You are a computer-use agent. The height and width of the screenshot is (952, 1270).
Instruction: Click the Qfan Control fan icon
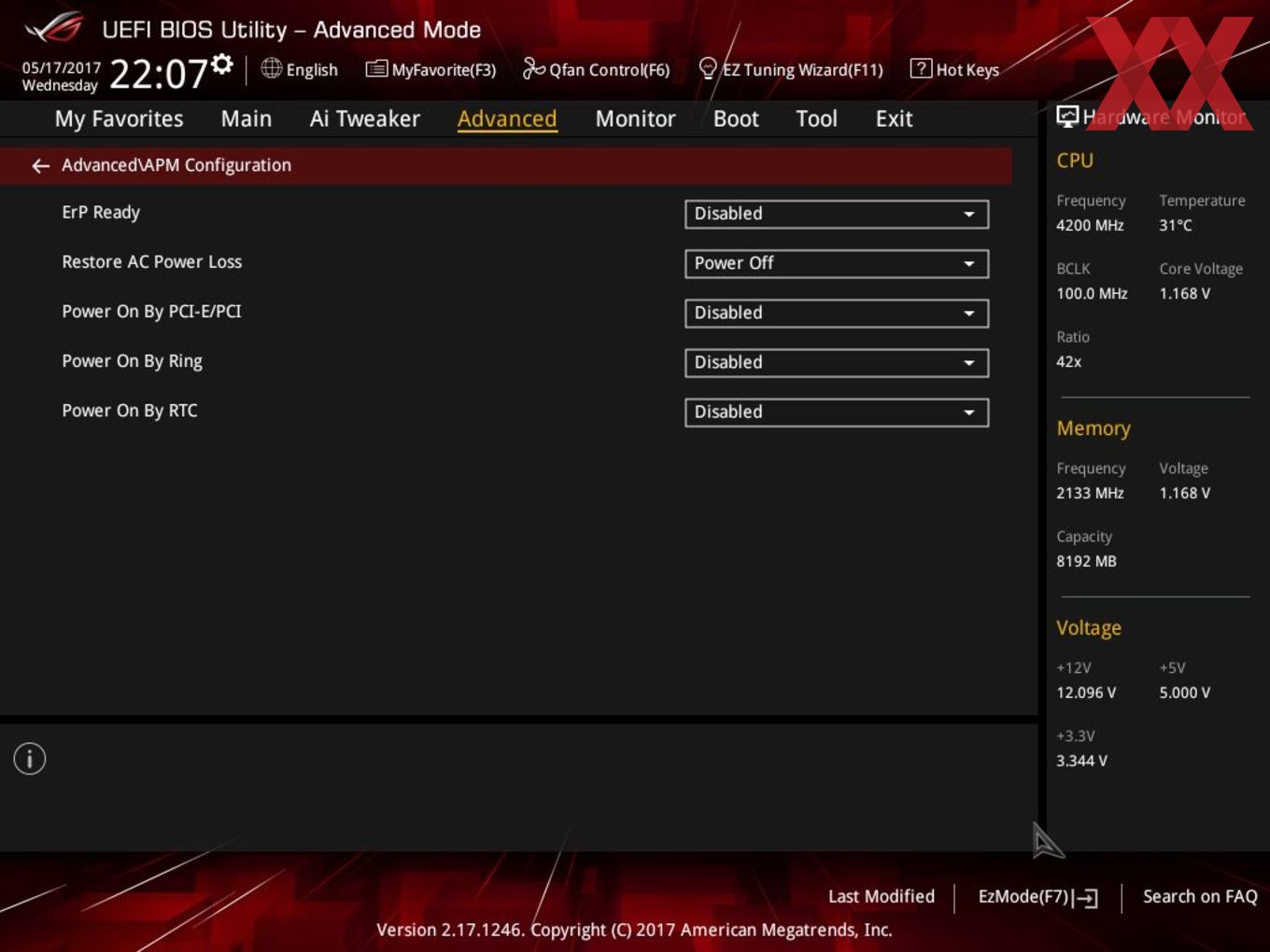(534, 68)
